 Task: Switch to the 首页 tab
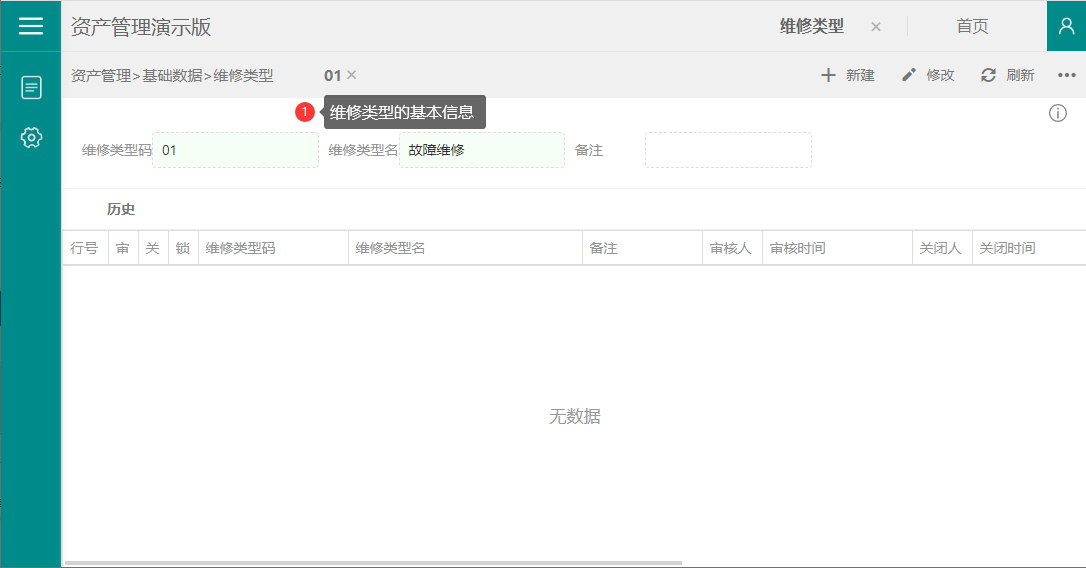[972, 26]
